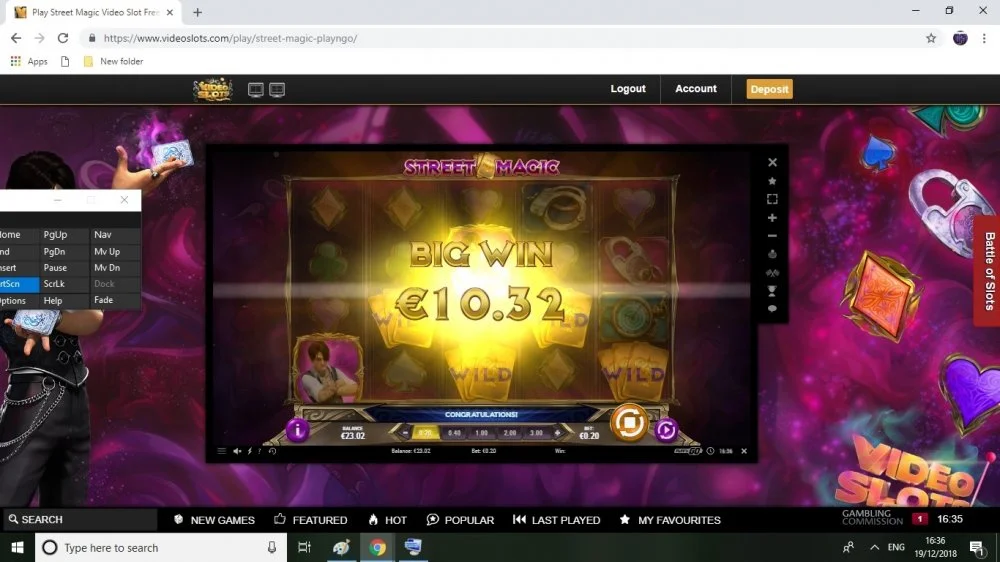Image resolution: width=1000 pixels, height=562 pixels.
Task: Select the 0.40 bet value
Action: pos(454,433)
